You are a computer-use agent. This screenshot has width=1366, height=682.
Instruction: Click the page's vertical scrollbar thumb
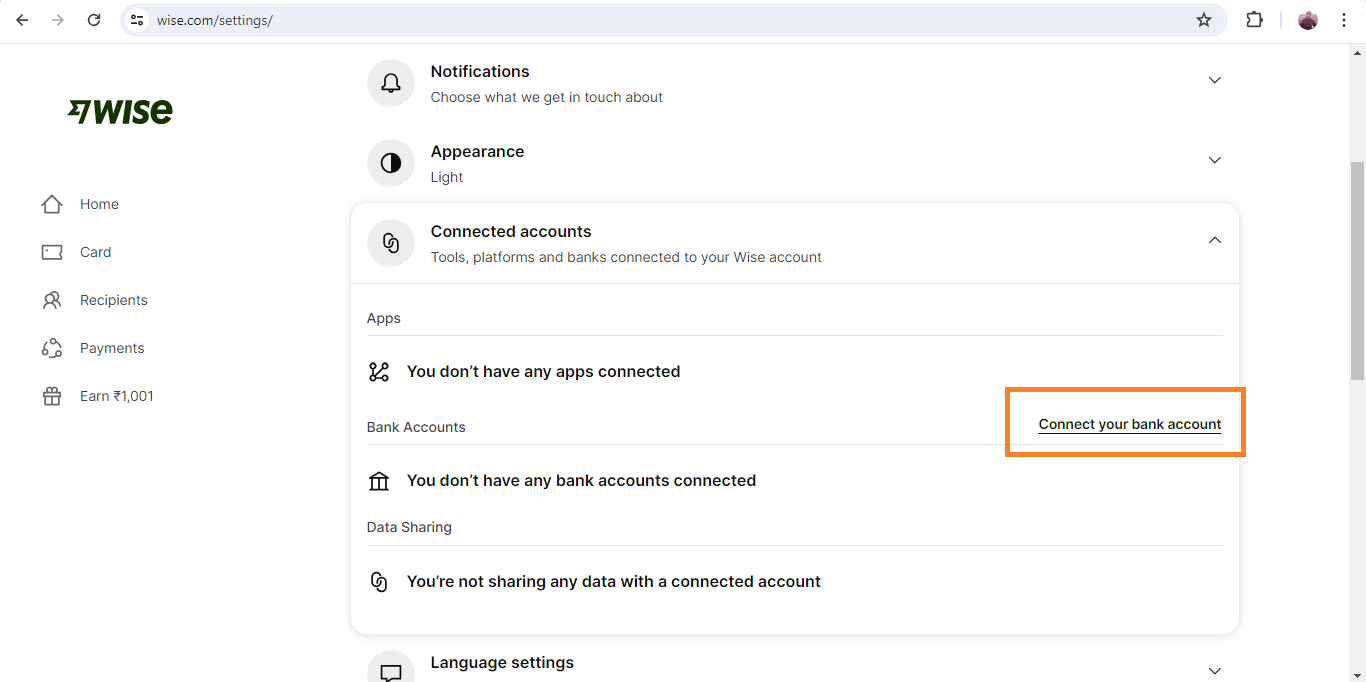click(1357, 270)
